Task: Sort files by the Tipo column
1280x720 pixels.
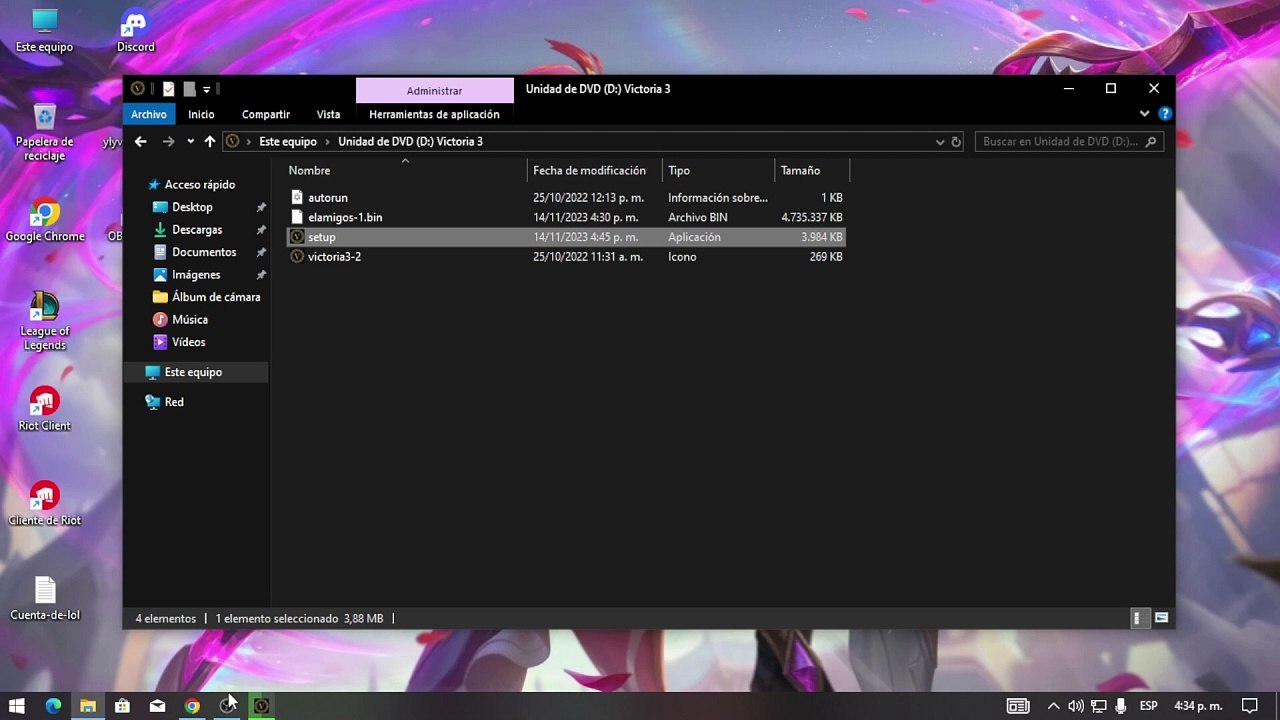Action: 718,171
